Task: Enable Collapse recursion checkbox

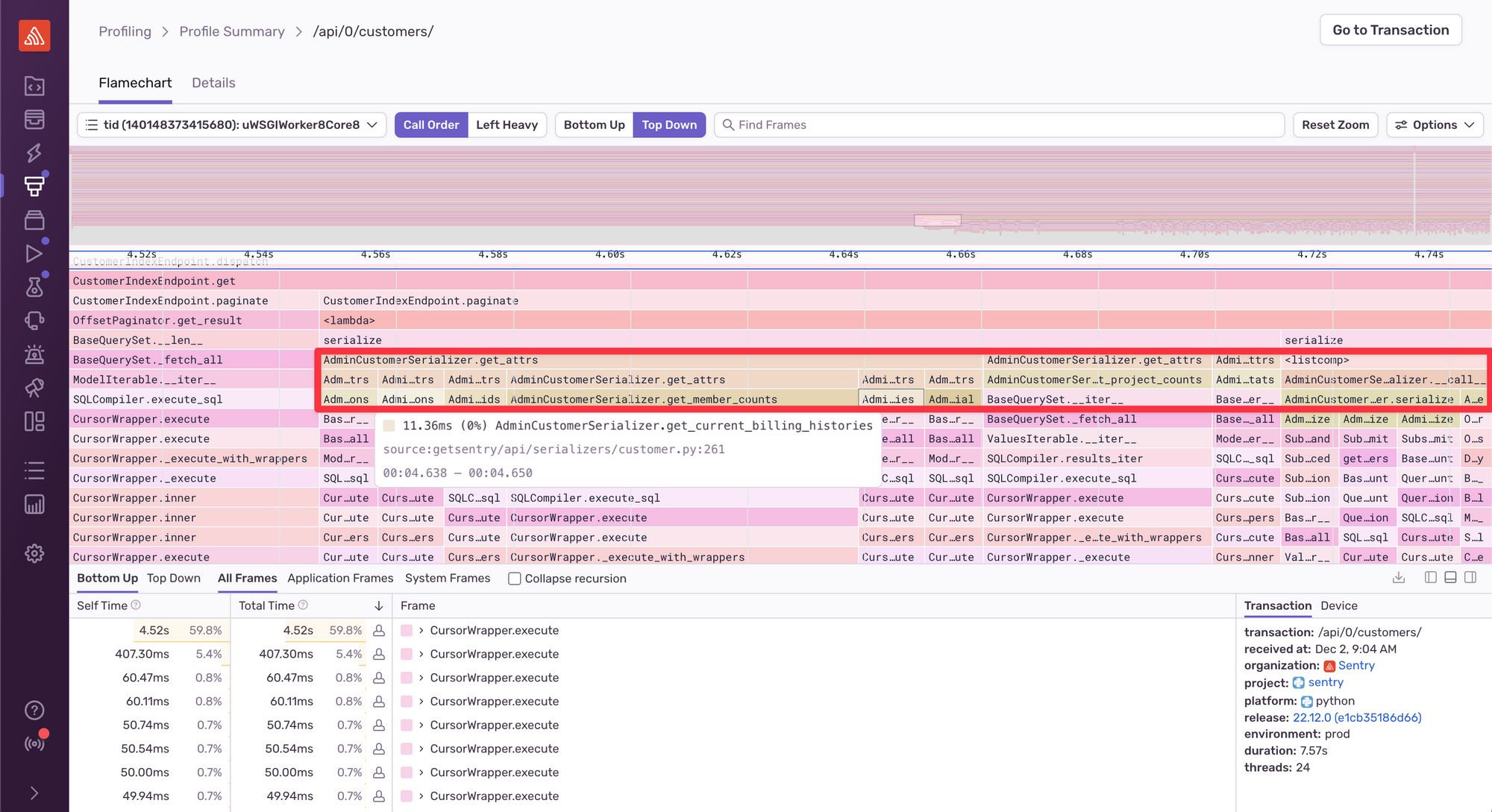Action: point(515,579)
